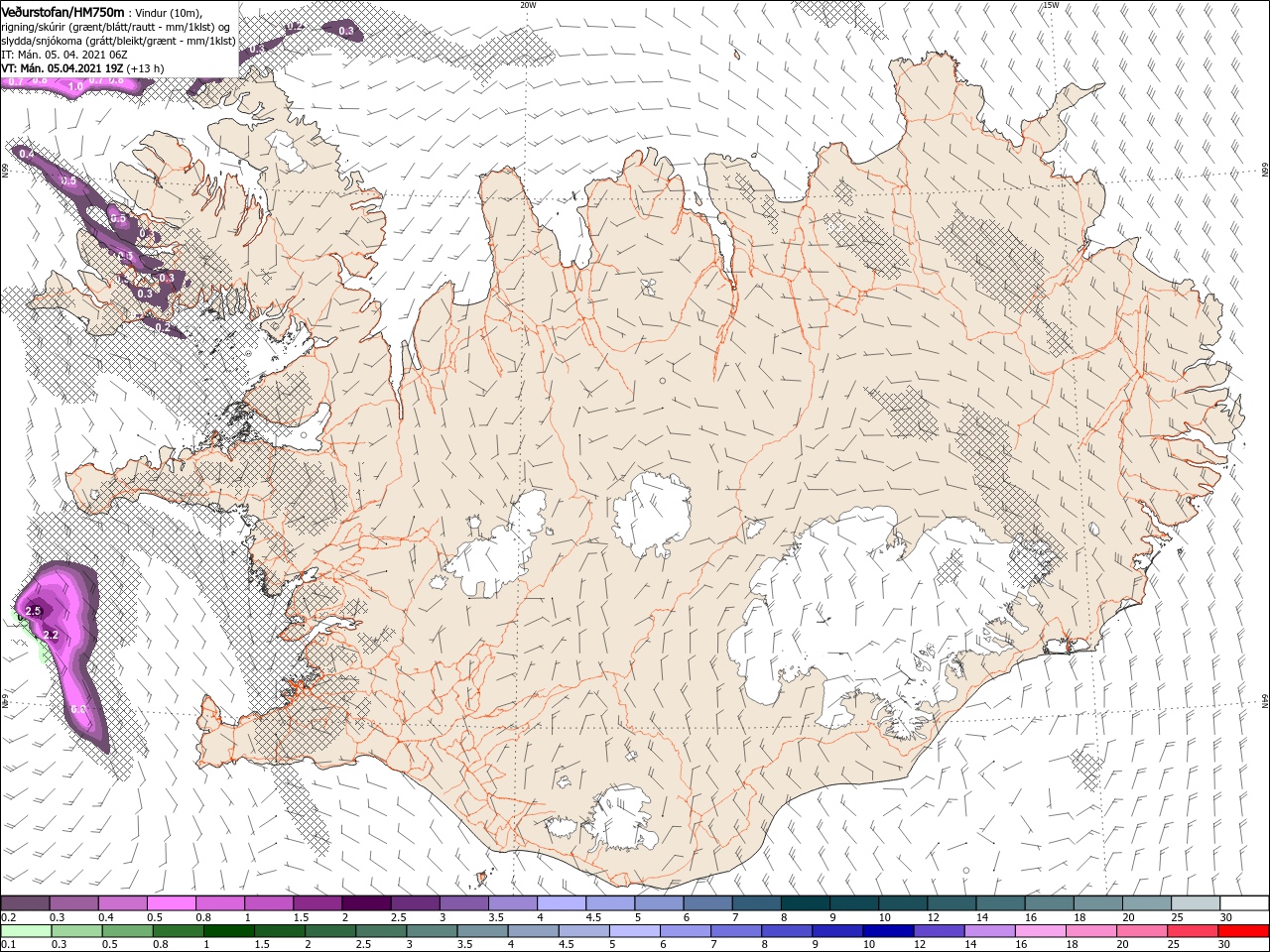Select bottom-row deep blue swatch starting at 10
This screenshot has width=1270, height=952.
[887, 931]
